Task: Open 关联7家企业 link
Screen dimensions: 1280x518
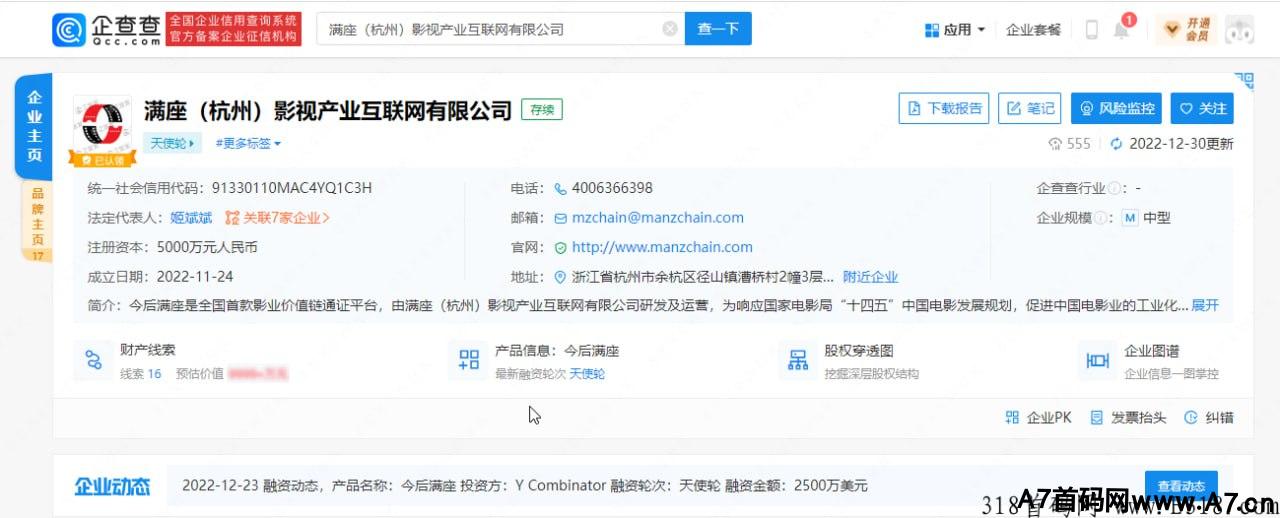Action: pos(277,217)
